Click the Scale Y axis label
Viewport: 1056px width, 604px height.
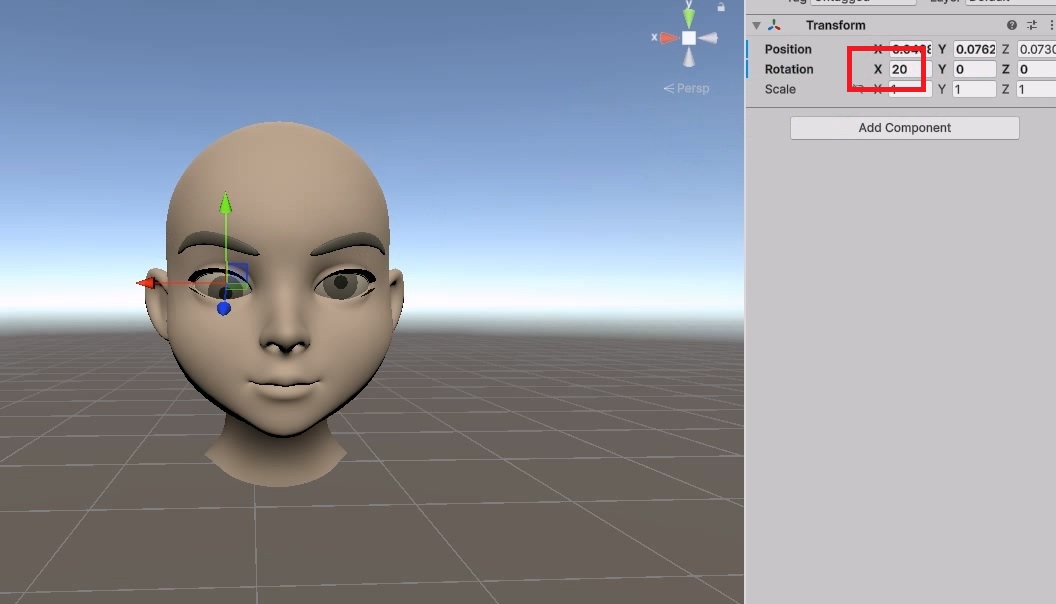click(x=942, y=90)
